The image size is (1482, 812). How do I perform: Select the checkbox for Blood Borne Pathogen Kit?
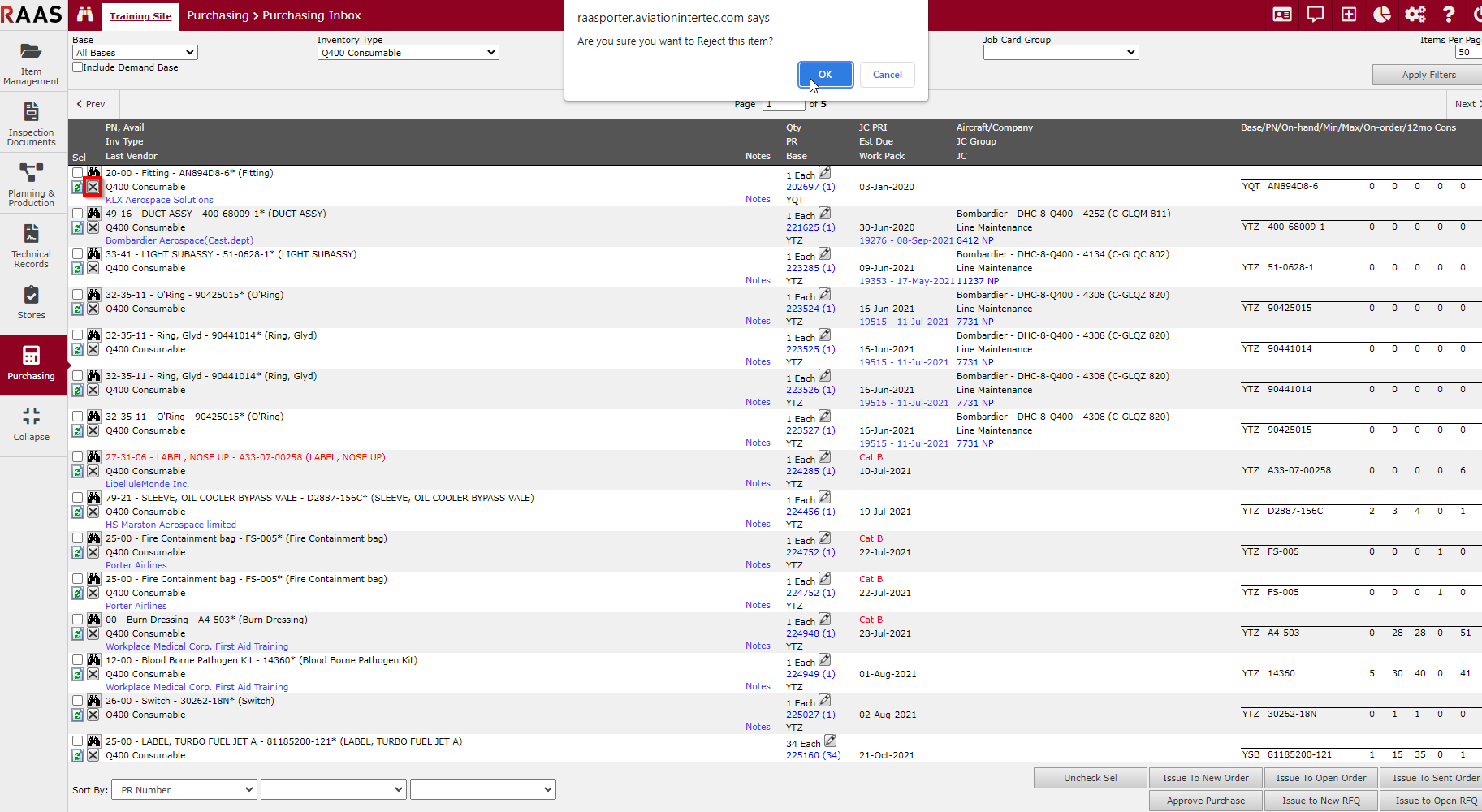77,660
